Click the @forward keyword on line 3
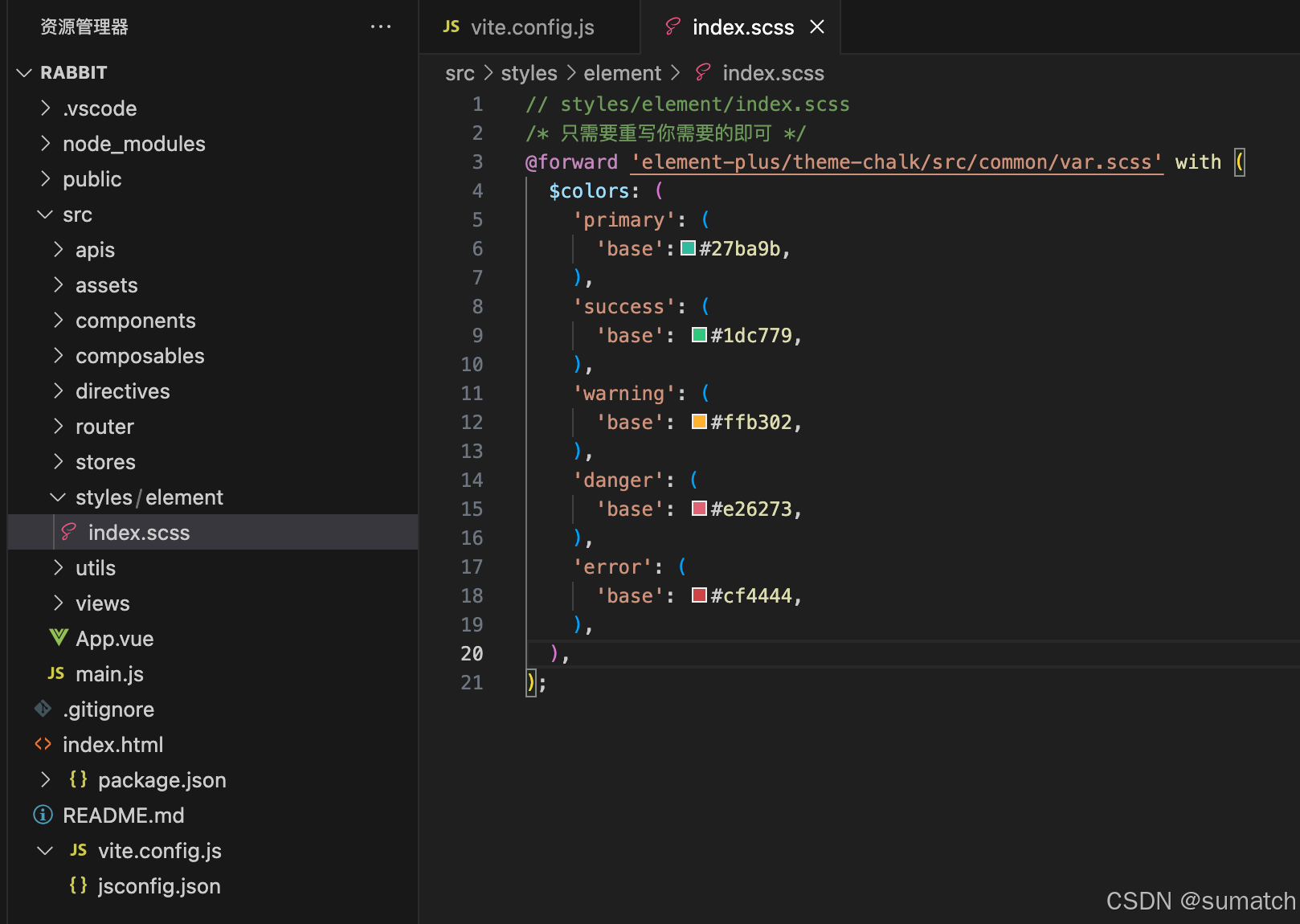Image resolution: width=1300 pixels, height=924 pixels. 571,162
